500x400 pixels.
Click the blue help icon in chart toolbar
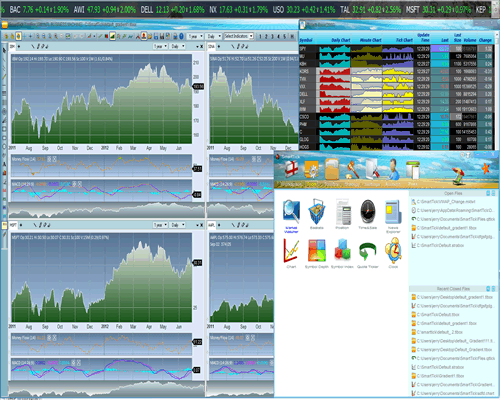181,36
